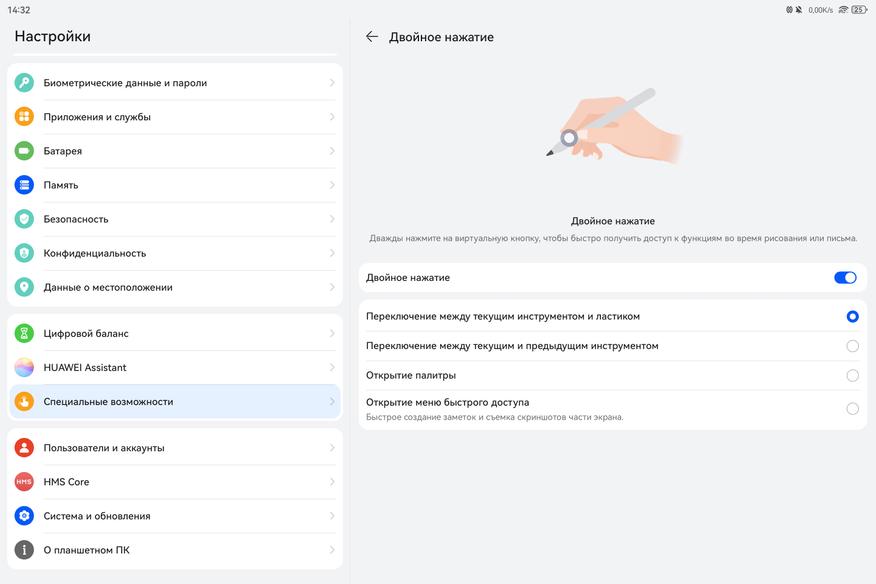Open the О планшетном ПК section
Screen dimensions: 876x584
click(x=86, y=550)
